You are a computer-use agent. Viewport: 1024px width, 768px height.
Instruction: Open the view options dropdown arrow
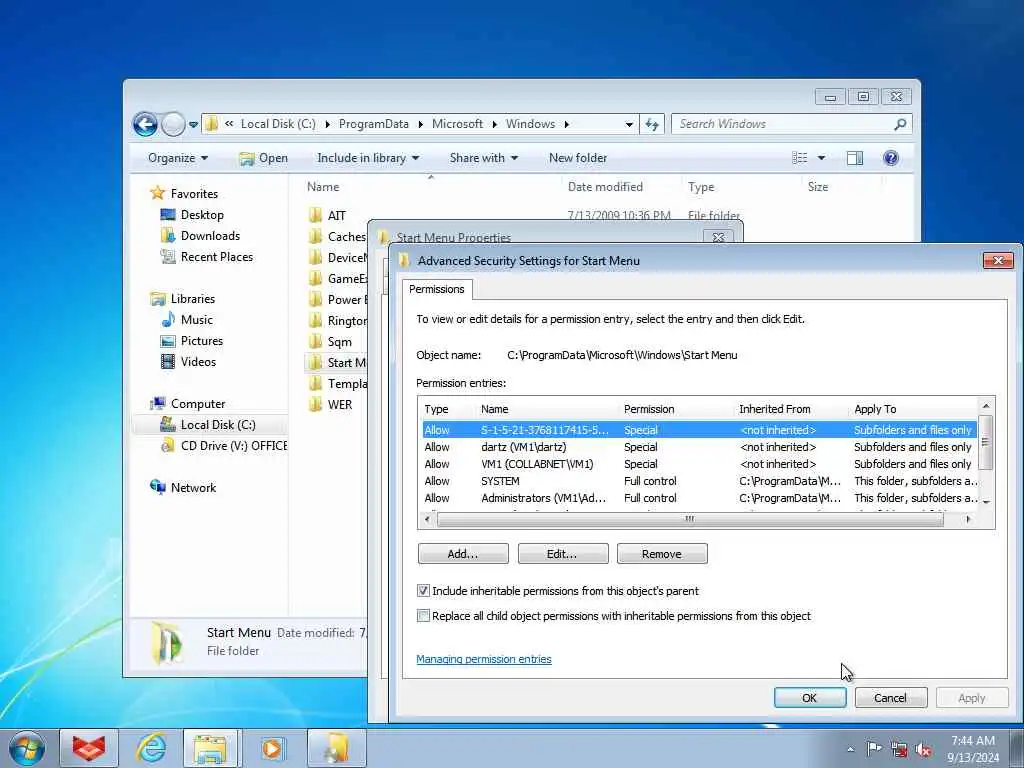pyautogui.click(x=822, y=158)
